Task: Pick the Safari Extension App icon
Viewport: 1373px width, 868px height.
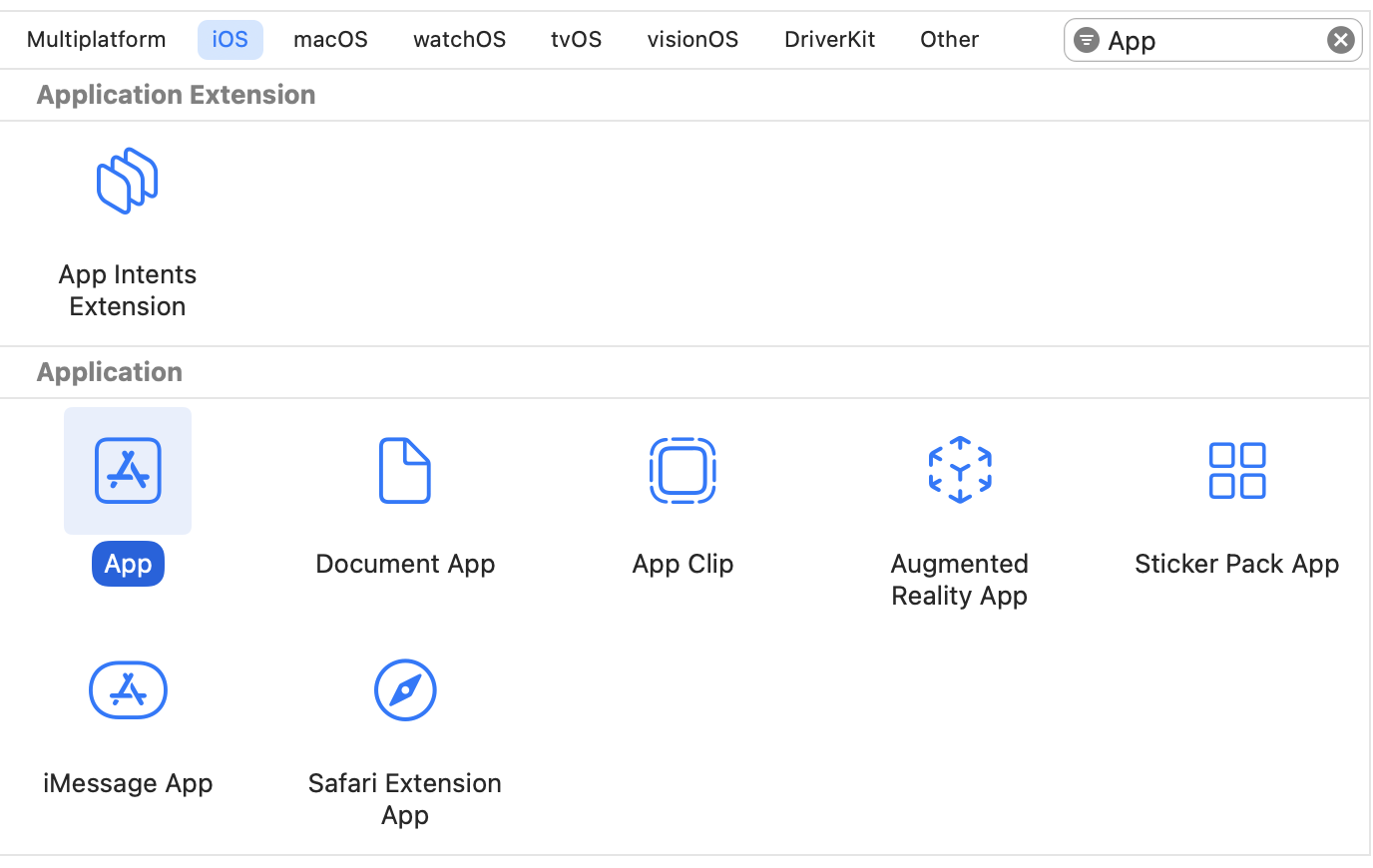Action: tap(405, 690)
